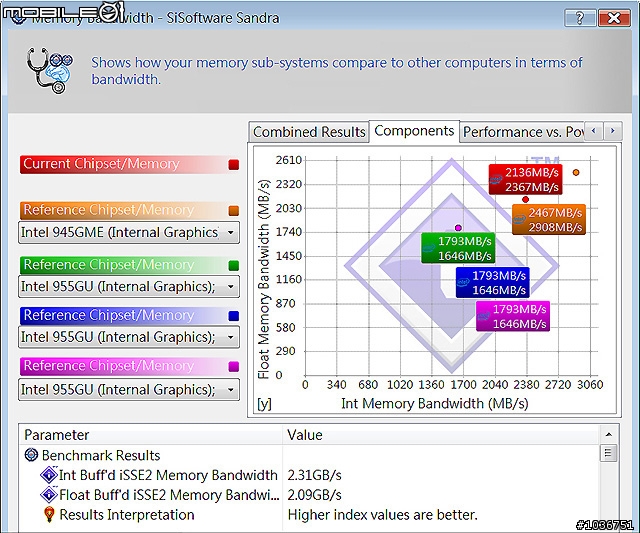This screenshot has width=640, height=533.
Task: Click the stethoscope brain module icon
Action: [49, 70]
